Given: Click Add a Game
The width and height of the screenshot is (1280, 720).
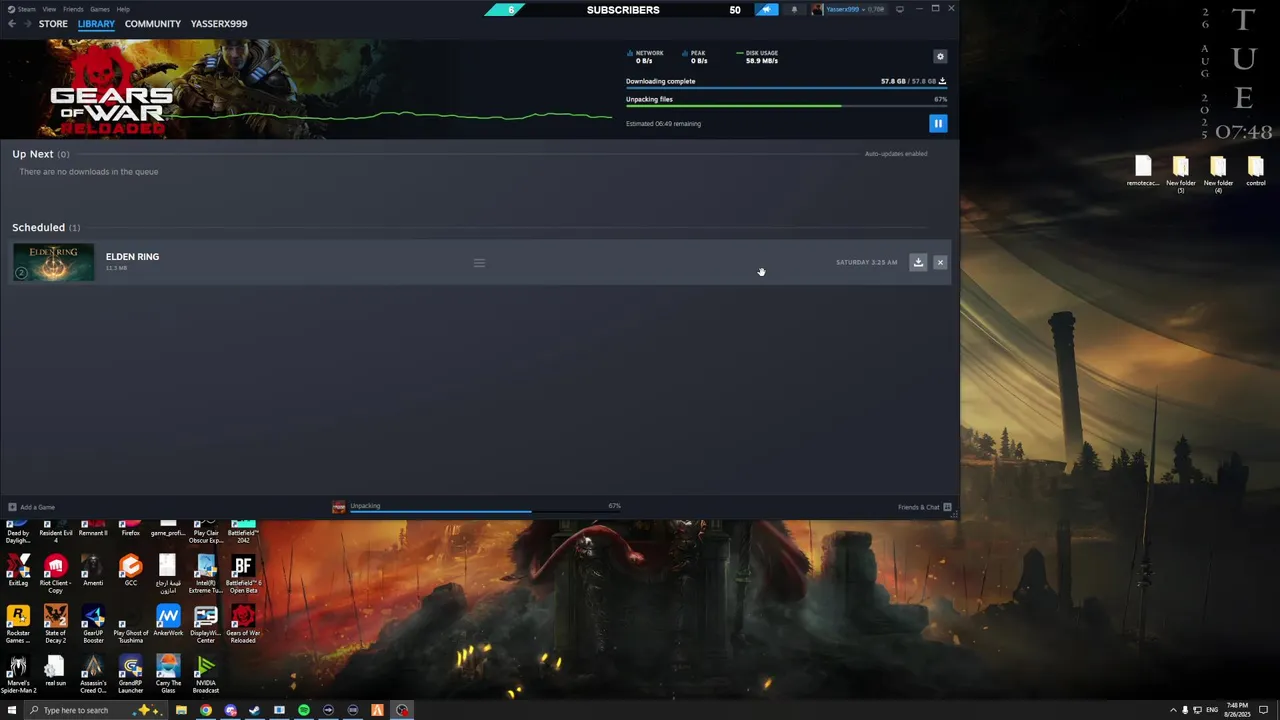Looking at the screenshot, I should click(31, 507).
